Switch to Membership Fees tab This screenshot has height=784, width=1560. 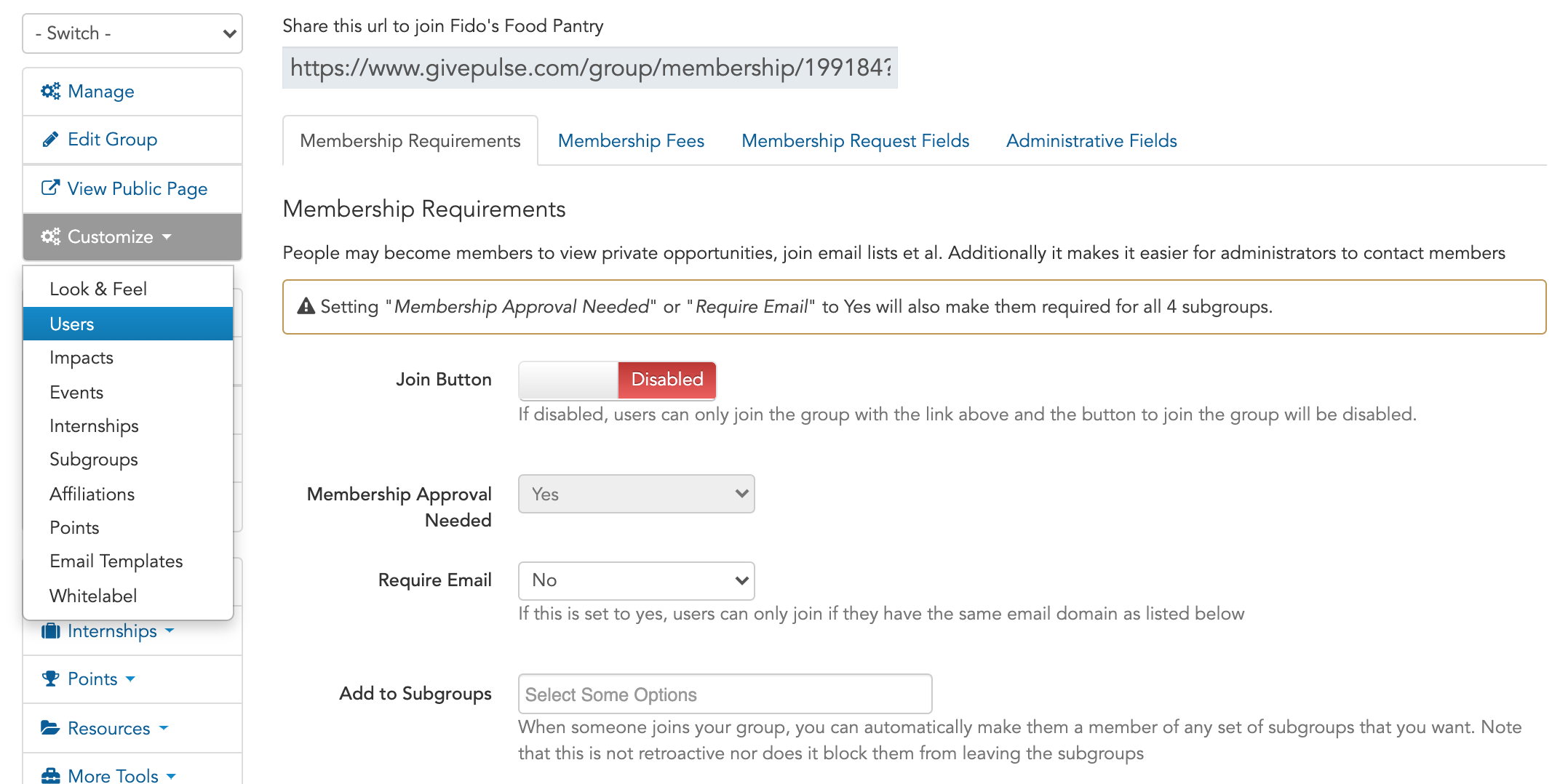pyautogui.click(x=631, y=140)
